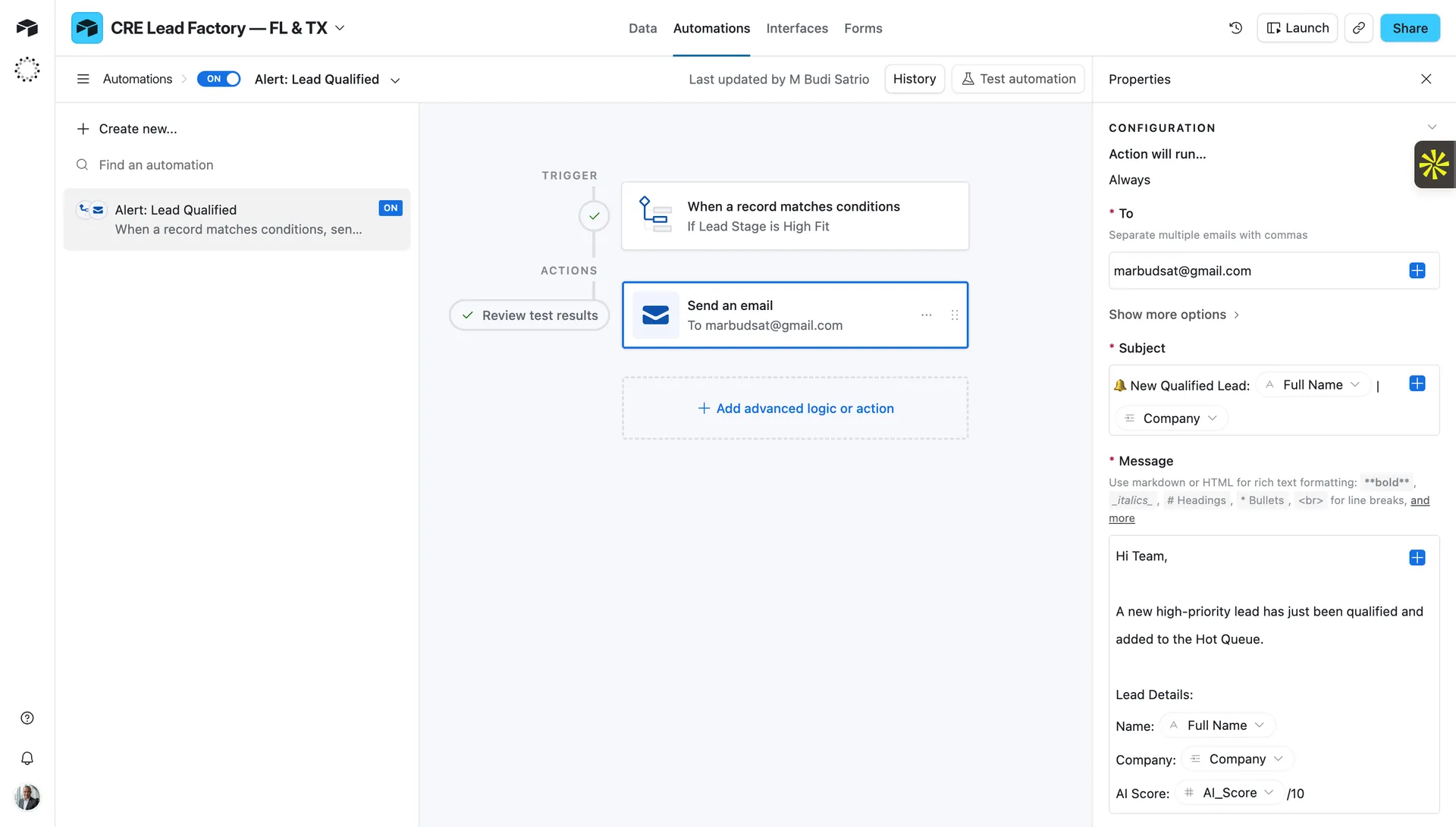Insert a field token into Message via plus icon

(1417, 557)
